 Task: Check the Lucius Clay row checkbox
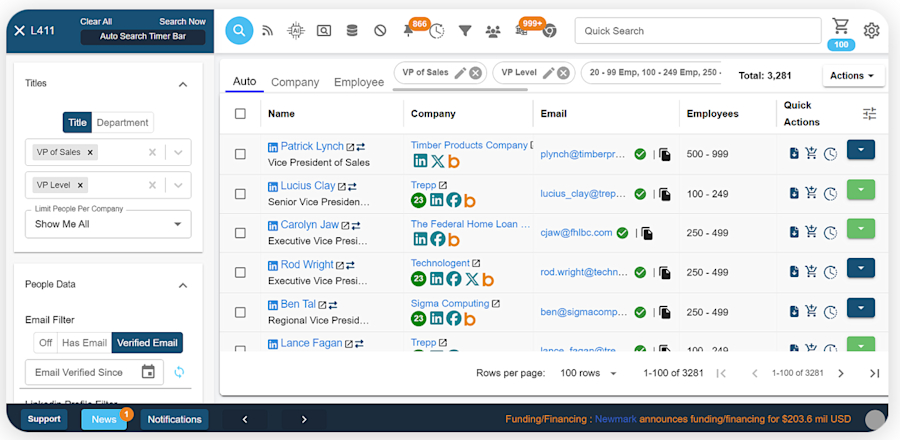point(240,194)
